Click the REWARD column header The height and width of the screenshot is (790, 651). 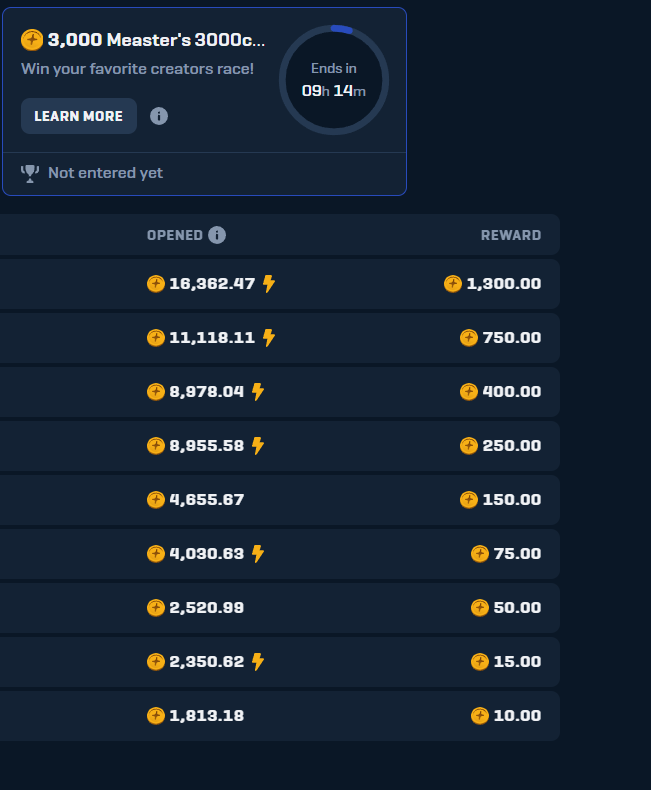pyautogui.click(x=511, y=235)
